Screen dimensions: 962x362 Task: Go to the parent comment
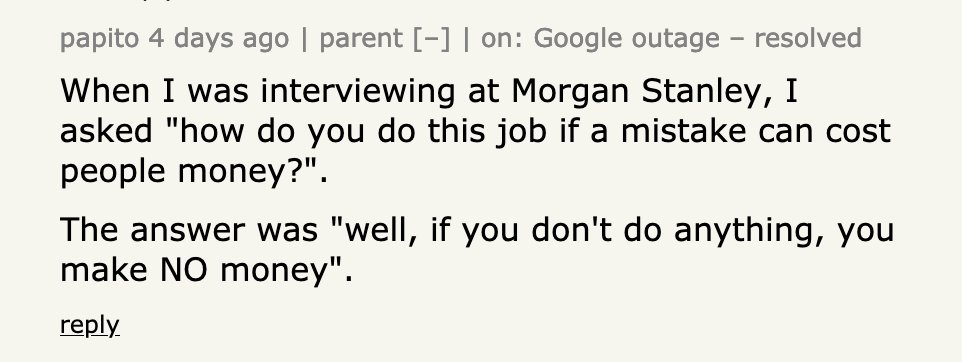click(x=360, y=39)
